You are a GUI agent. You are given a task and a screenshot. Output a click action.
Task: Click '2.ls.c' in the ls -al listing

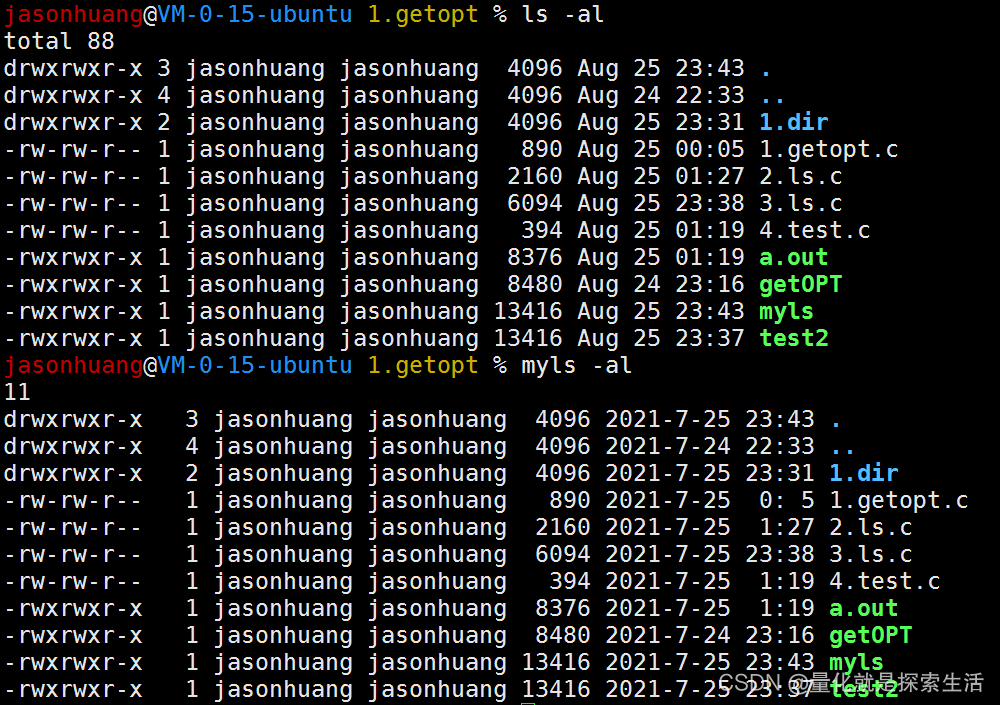(x=800, y=176)
